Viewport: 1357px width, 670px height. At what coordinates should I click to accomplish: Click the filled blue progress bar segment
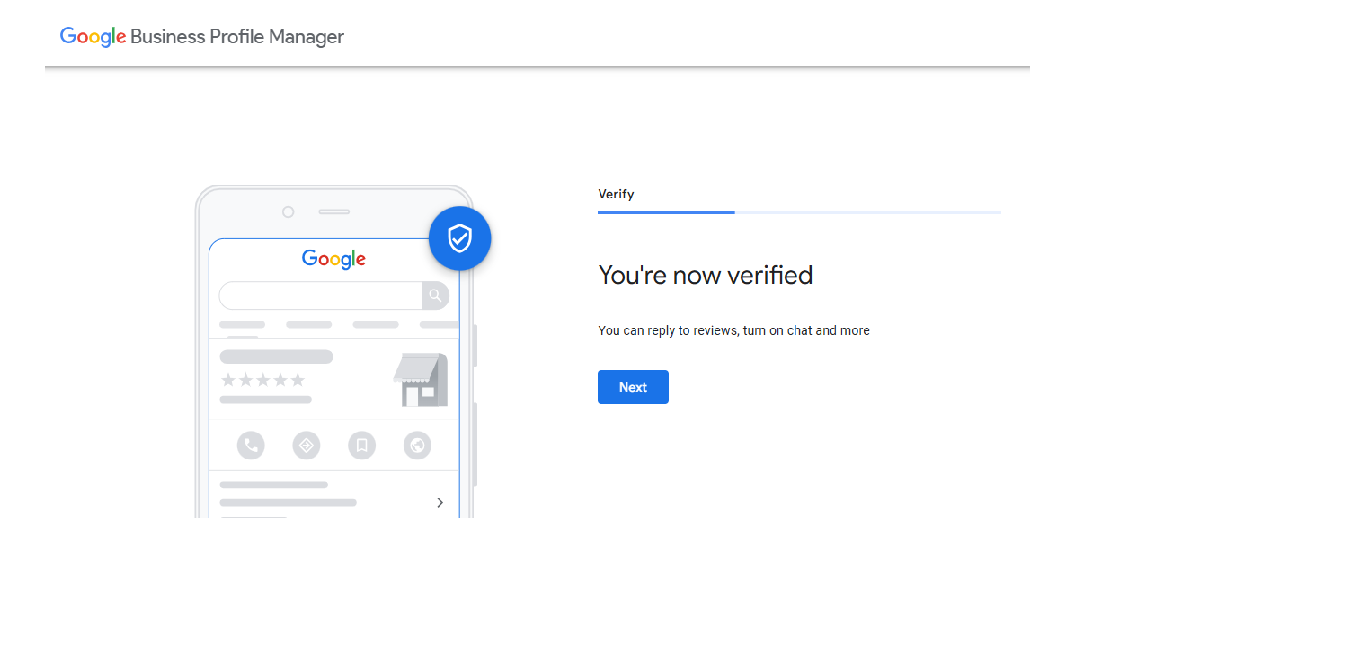click(x=666, y=212)
